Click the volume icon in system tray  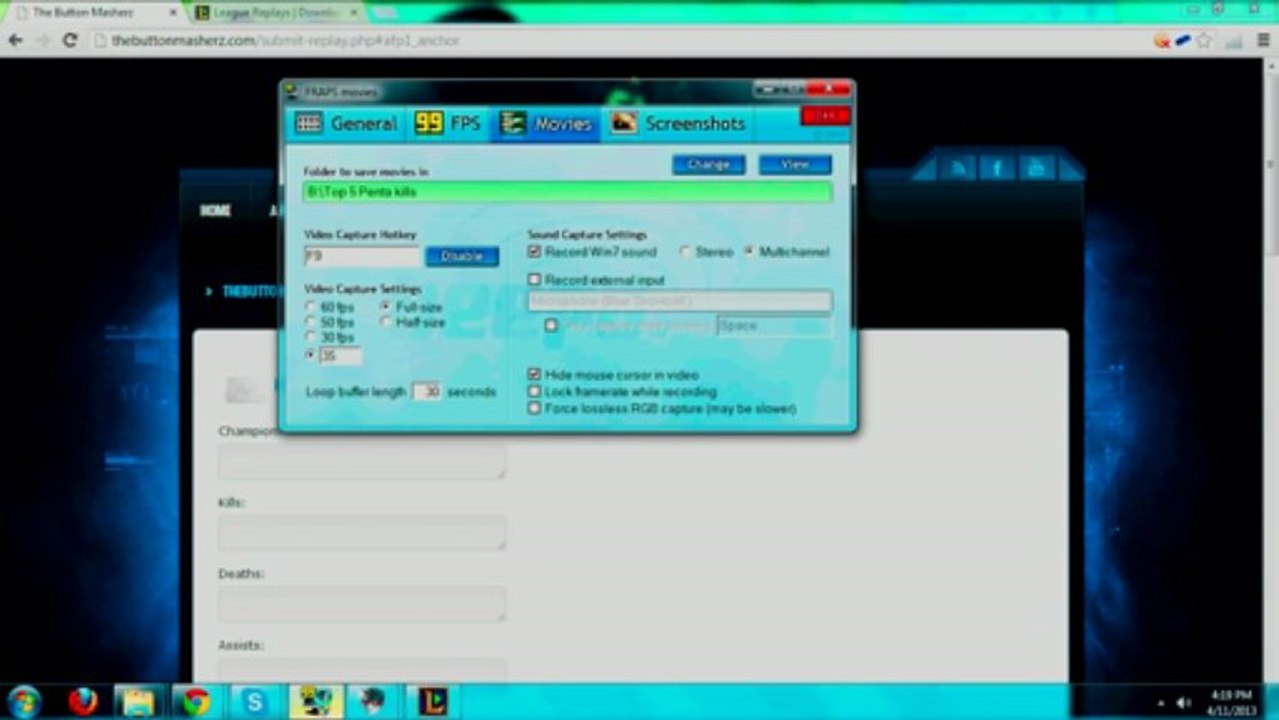[x=1186, y=702]
